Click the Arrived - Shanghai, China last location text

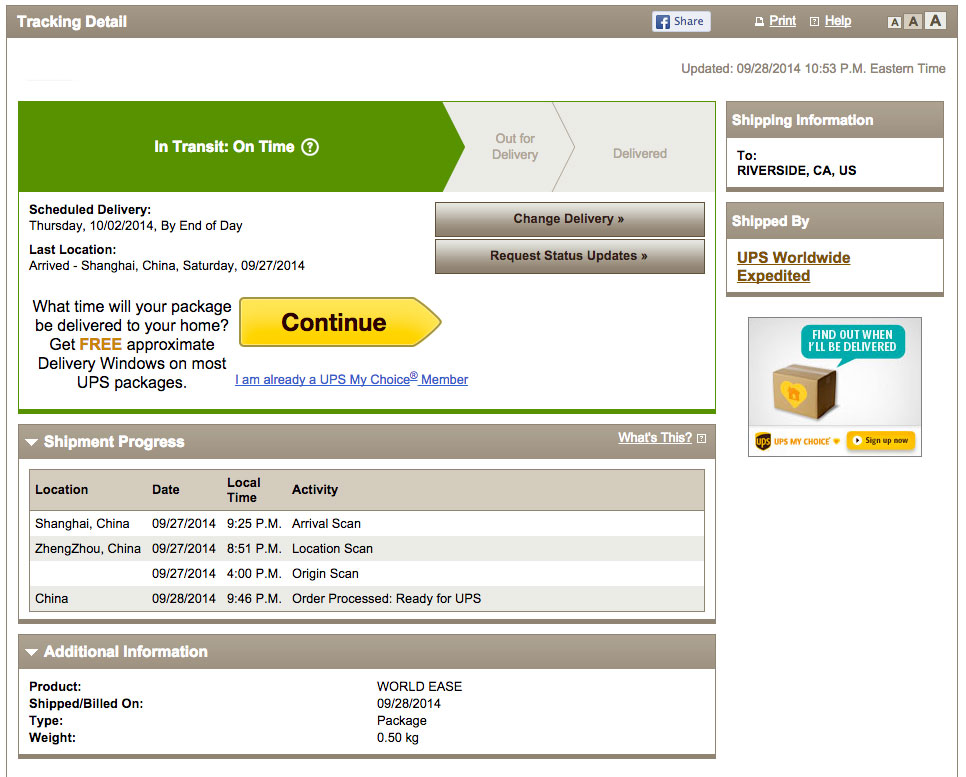pyautogui.click(x=166, y=266)
